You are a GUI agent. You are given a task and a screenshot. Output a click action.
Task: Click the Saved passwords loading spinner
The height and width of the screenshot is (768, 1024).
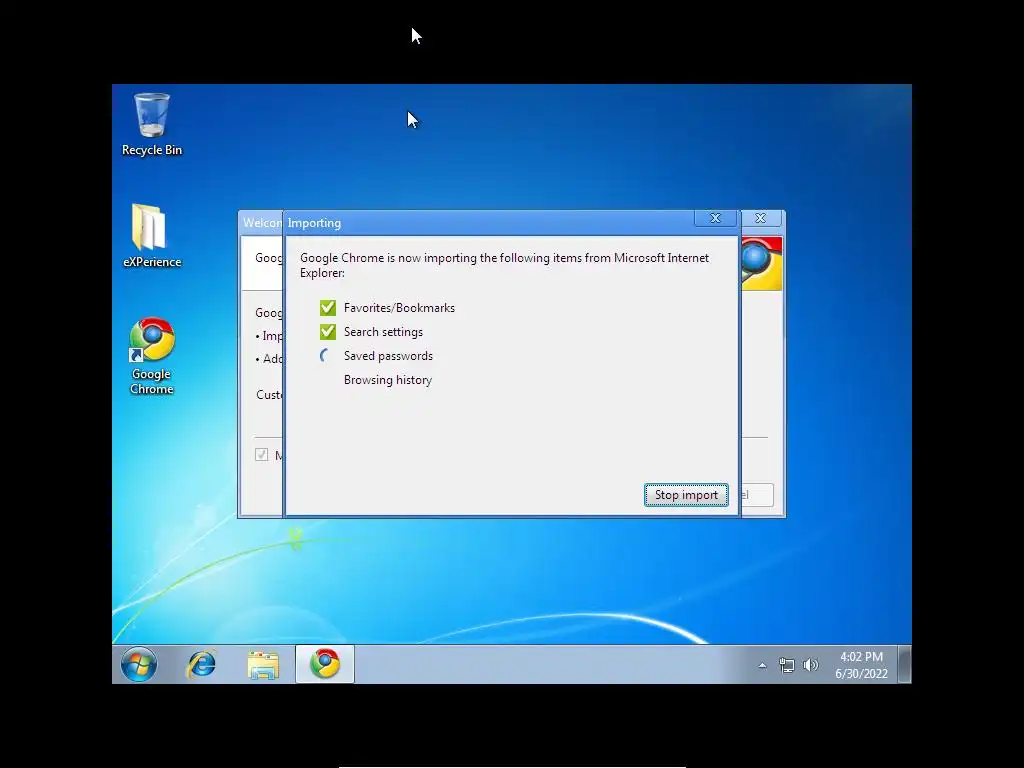(x=326, y=356)
